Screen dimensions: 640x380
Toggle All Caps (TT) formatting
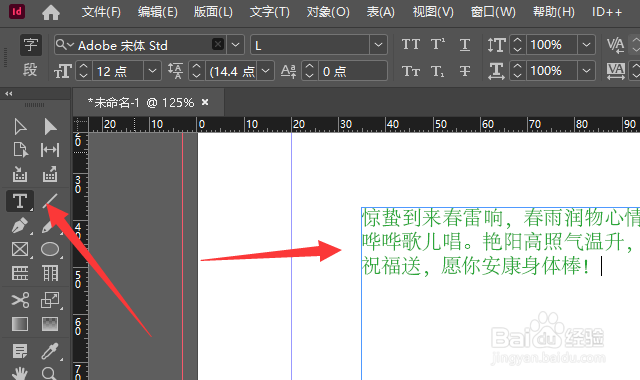pyautogui.click(x=411, y=44)
